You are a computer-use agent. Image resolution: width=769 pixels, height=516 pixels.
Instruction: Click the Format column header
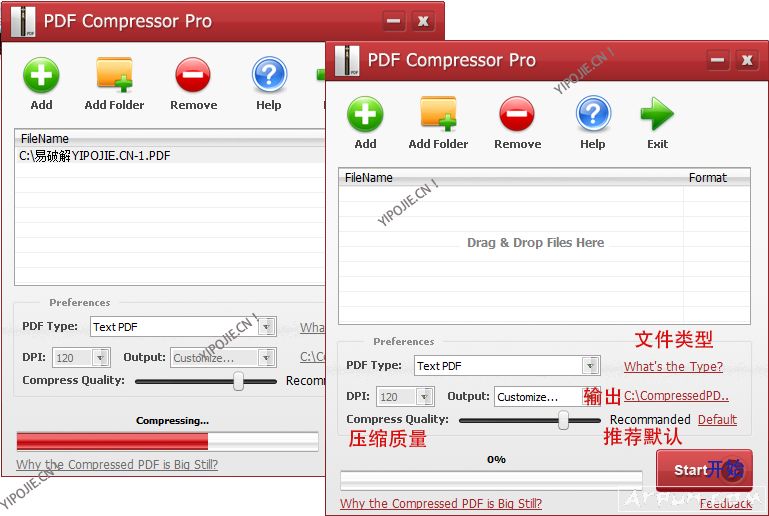click(x=717, y=178)
